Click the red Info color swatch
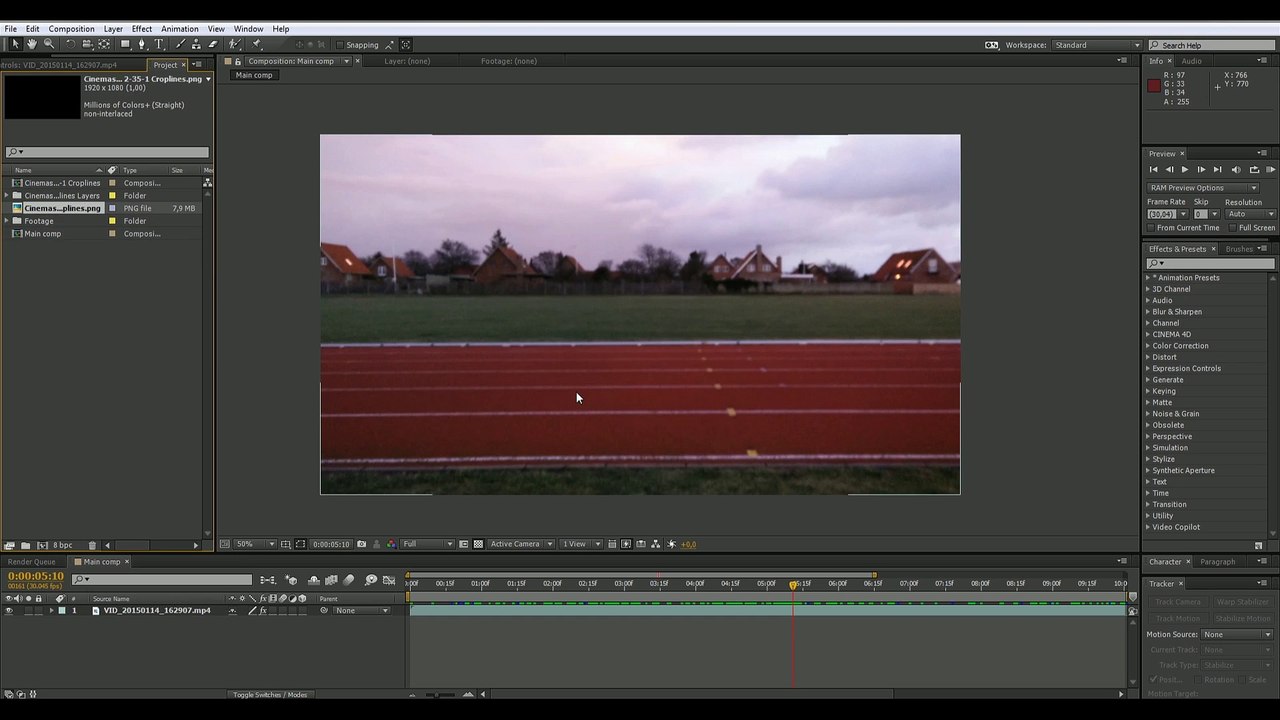The image size is (1280, 720). point(1154,86)
